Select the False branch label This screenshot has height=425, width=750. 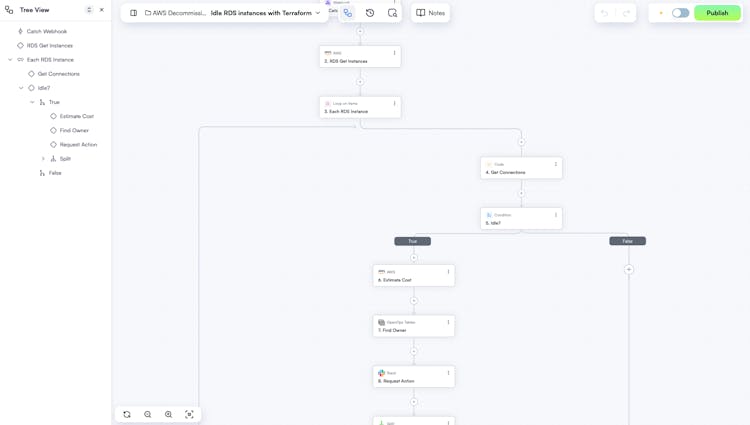pyautogui.click(x=628, y=241)
